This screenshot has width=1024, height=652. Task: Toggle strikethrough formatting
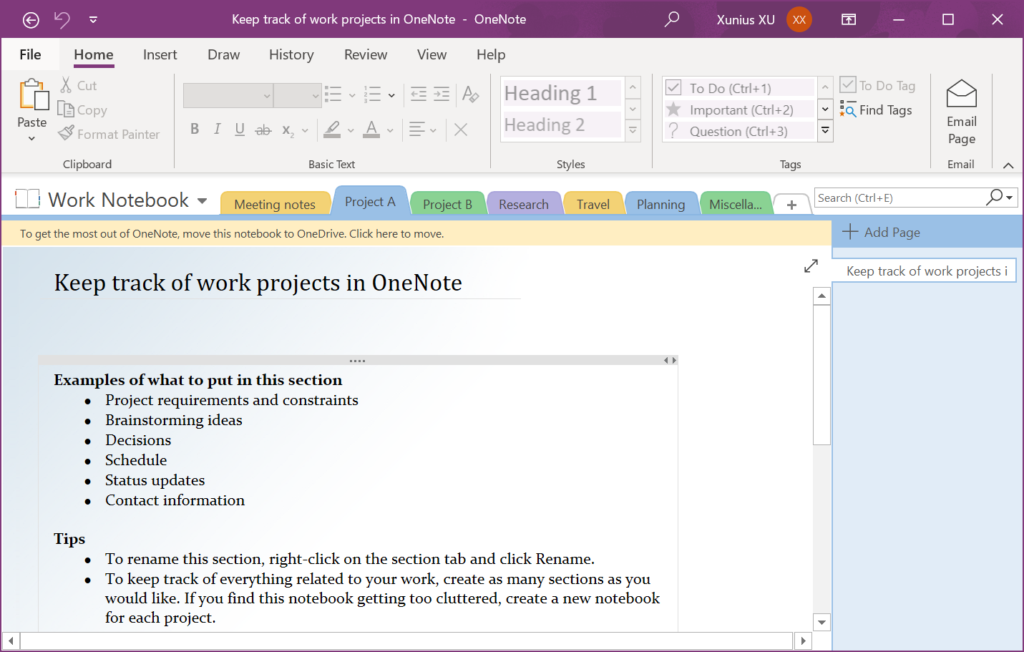(263, 130)
